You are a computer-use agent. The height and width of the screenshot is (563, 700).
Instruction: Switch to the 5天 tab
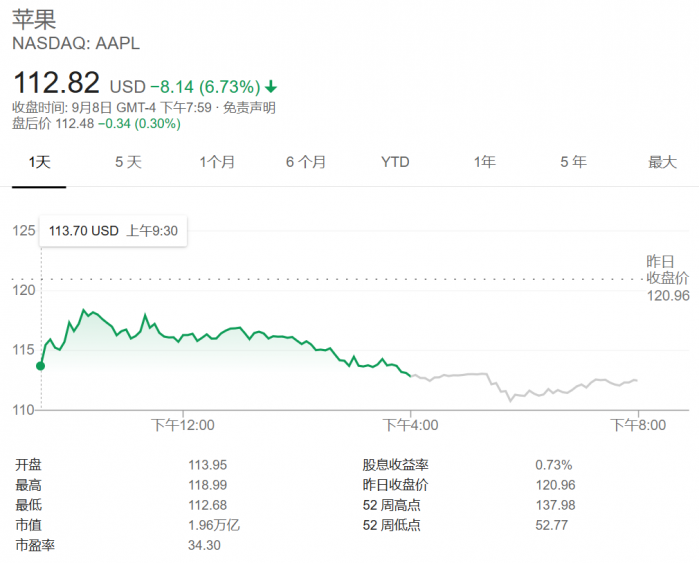[x=128, y=162]
